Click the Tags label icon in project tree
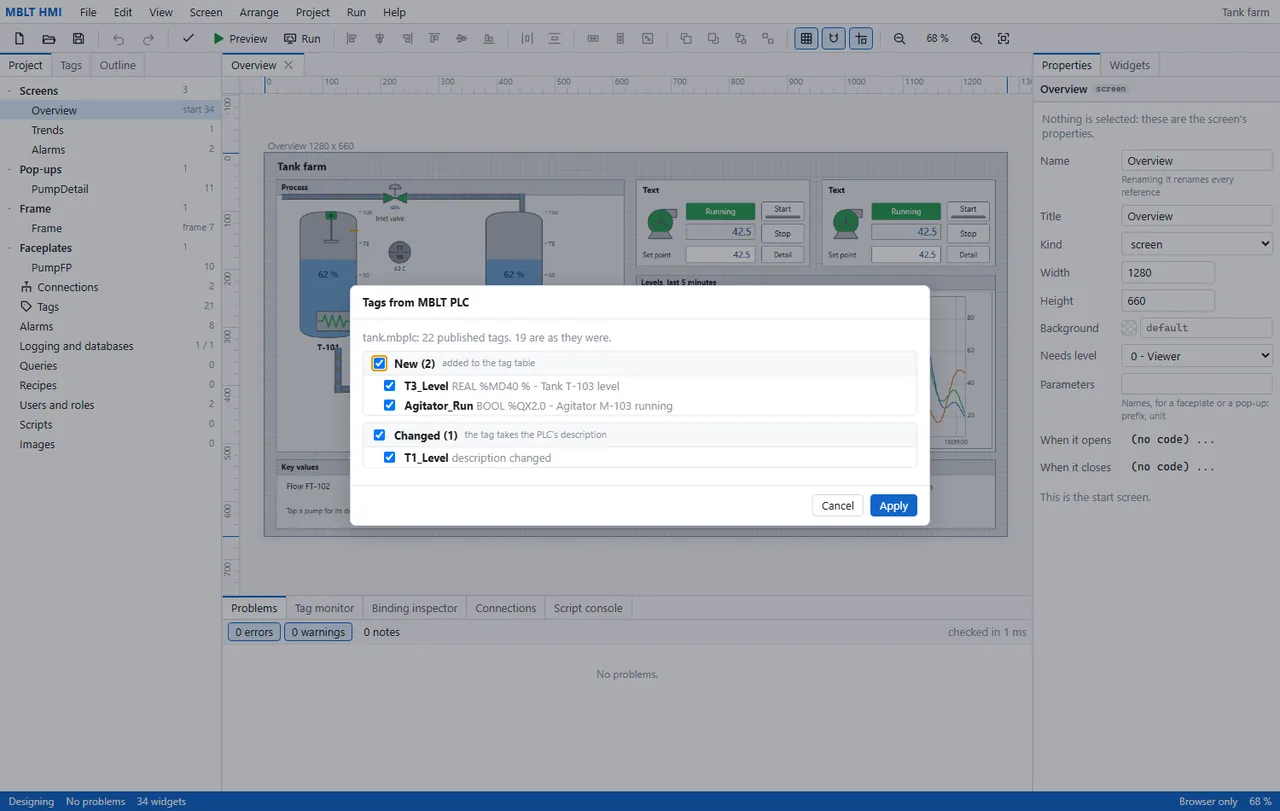 27,307
